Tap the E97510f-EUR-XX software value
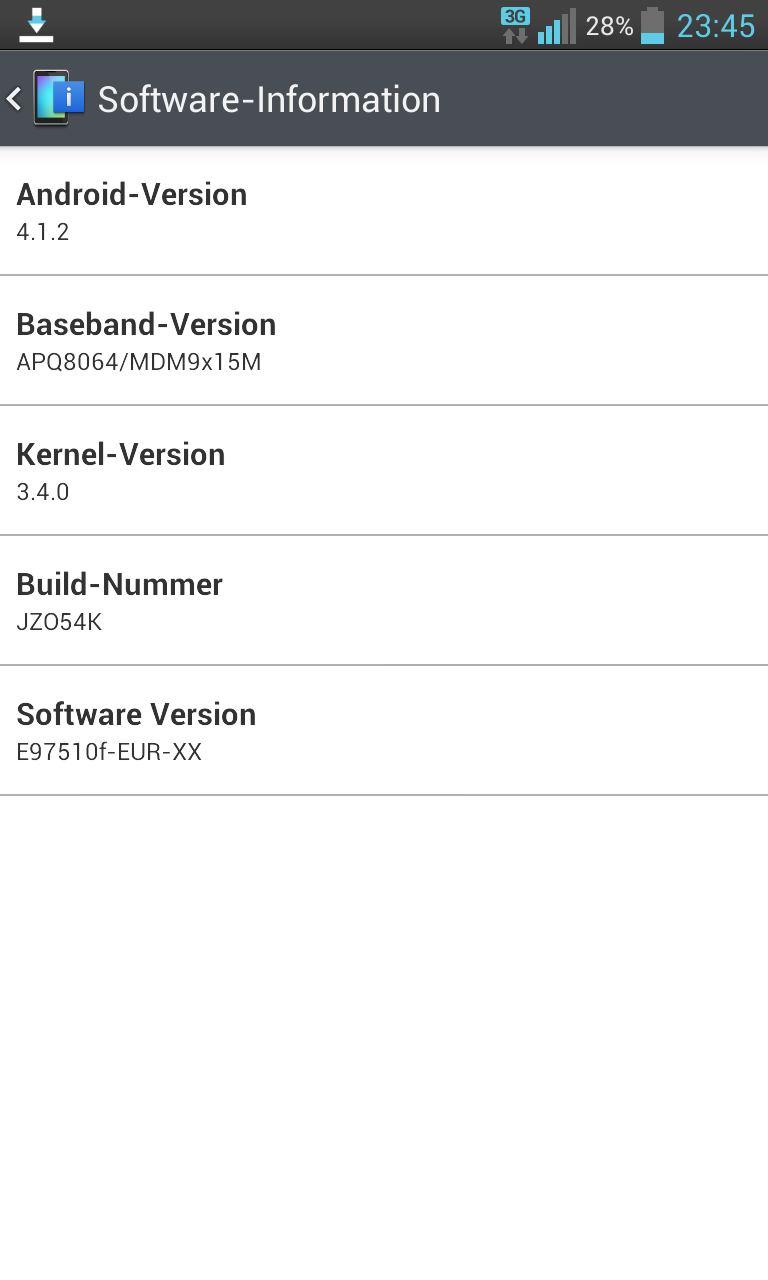This screenshot has width=768, height=1280. (x=109, y=752)
